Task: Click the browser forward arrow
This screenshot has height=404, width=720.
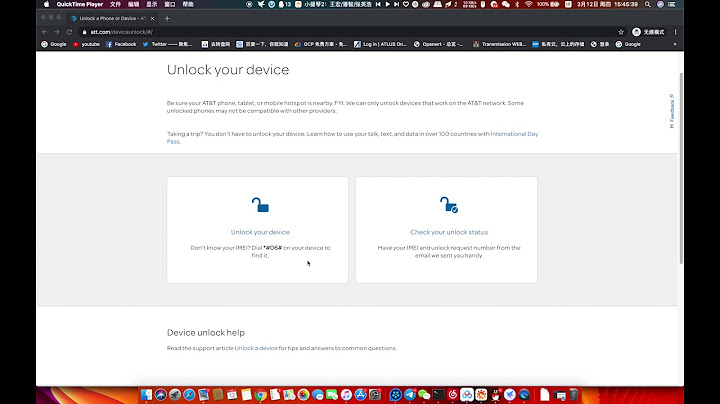Action: [57, 32]
